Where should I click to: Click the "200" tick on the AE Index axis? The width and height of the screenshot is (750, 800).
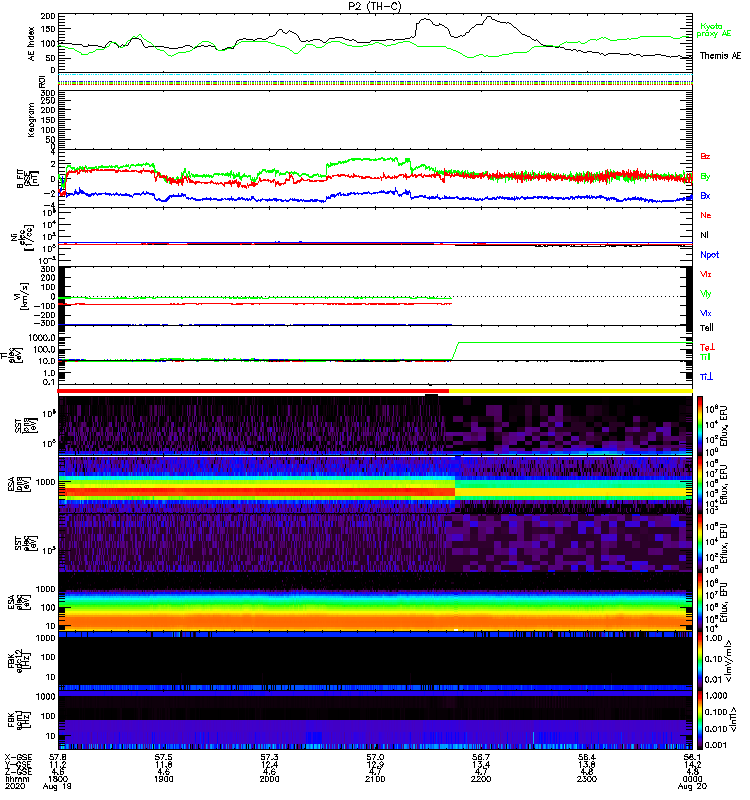click(x=48, y=16)
